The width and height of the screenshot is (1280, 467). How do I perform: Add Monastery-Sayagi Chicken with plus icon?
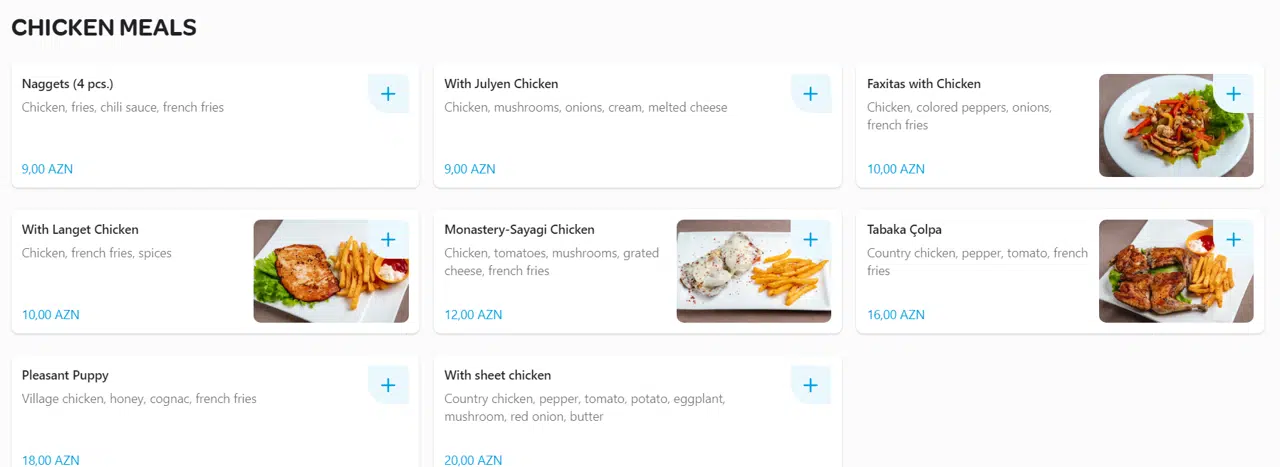(x=811, y=240)
